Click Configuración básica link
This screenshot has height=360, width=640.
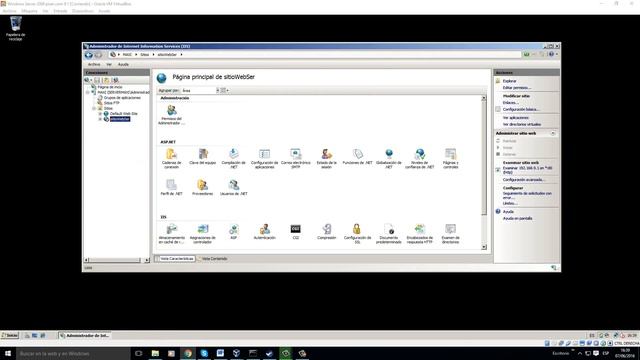coord(521,109)
